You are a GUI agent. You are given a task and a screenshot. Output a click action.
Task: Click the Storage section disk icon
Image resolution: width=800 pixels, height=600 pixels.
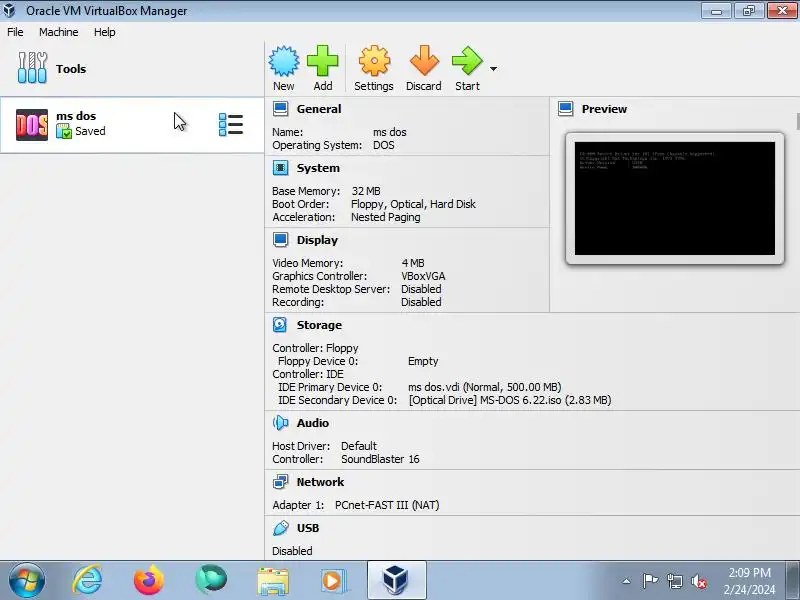pos(280,325)
